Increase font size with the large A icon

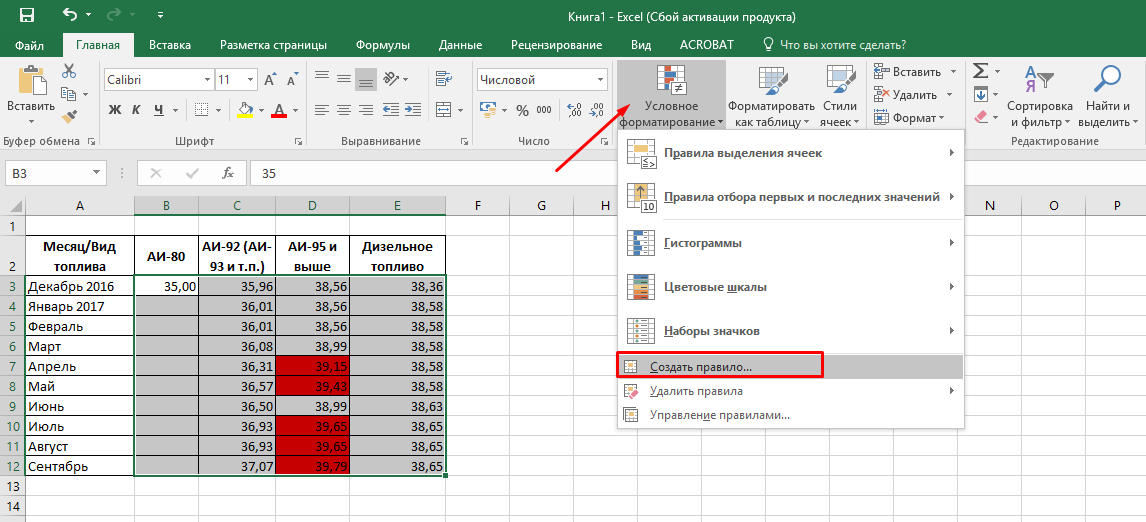(270, 80)
